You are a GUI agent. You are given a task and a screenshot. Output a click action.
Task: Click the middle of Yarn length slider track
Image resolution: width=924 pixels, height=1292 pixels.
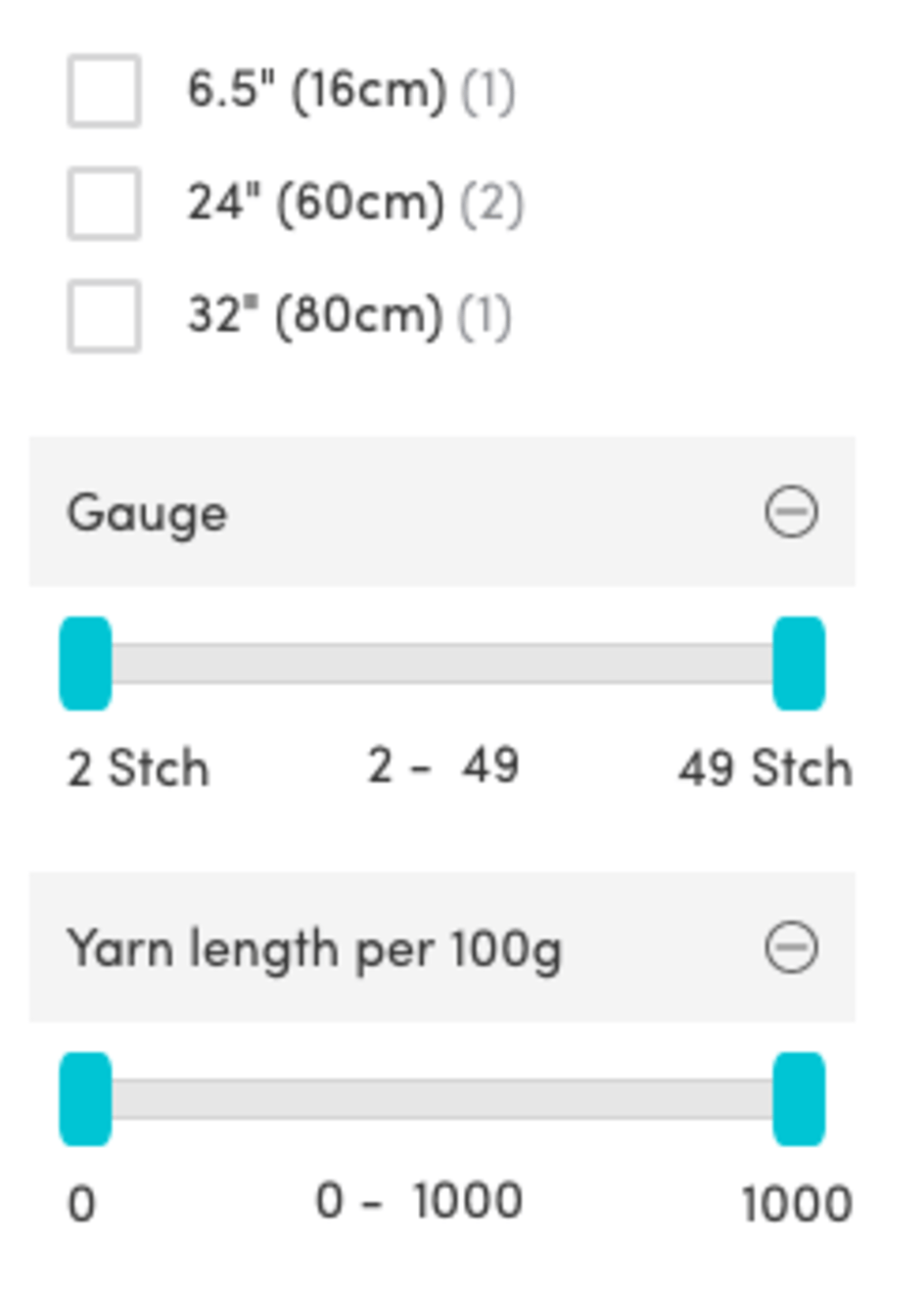pyautogui.click(x=442, y=1098)
